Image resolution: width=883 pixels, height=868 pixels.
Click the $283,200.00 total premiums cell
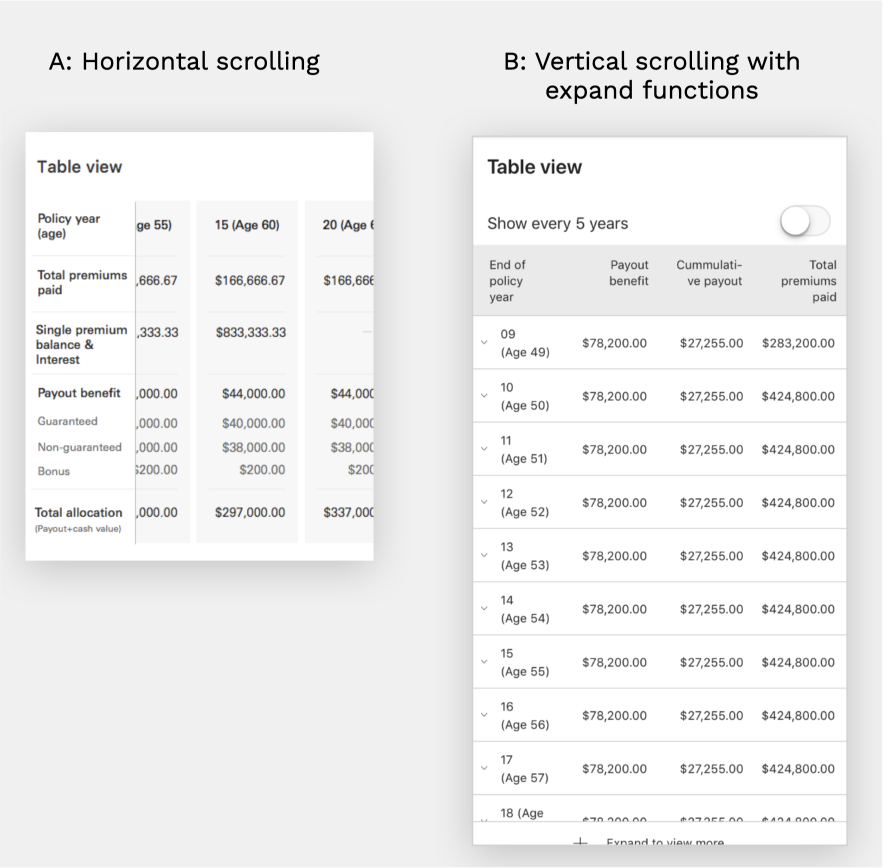point(798,343)
